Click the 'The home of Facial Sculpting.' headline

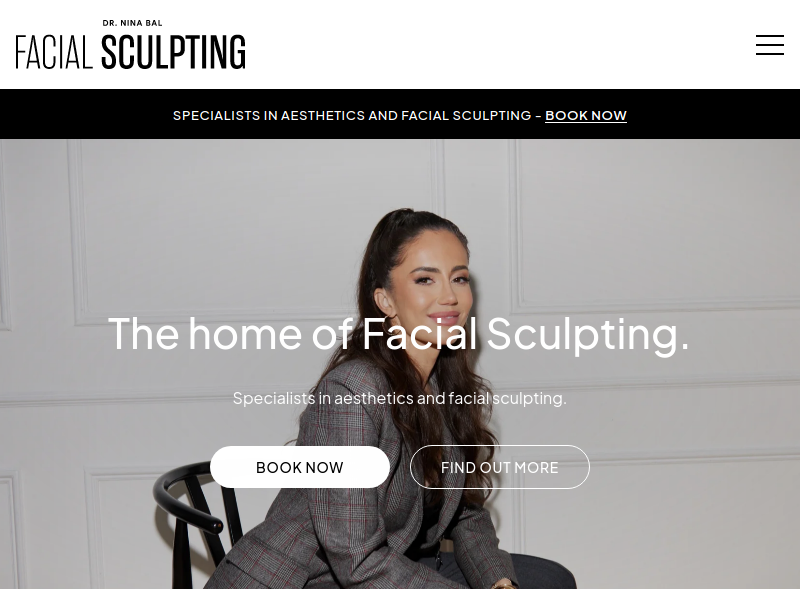pos(398,334)
